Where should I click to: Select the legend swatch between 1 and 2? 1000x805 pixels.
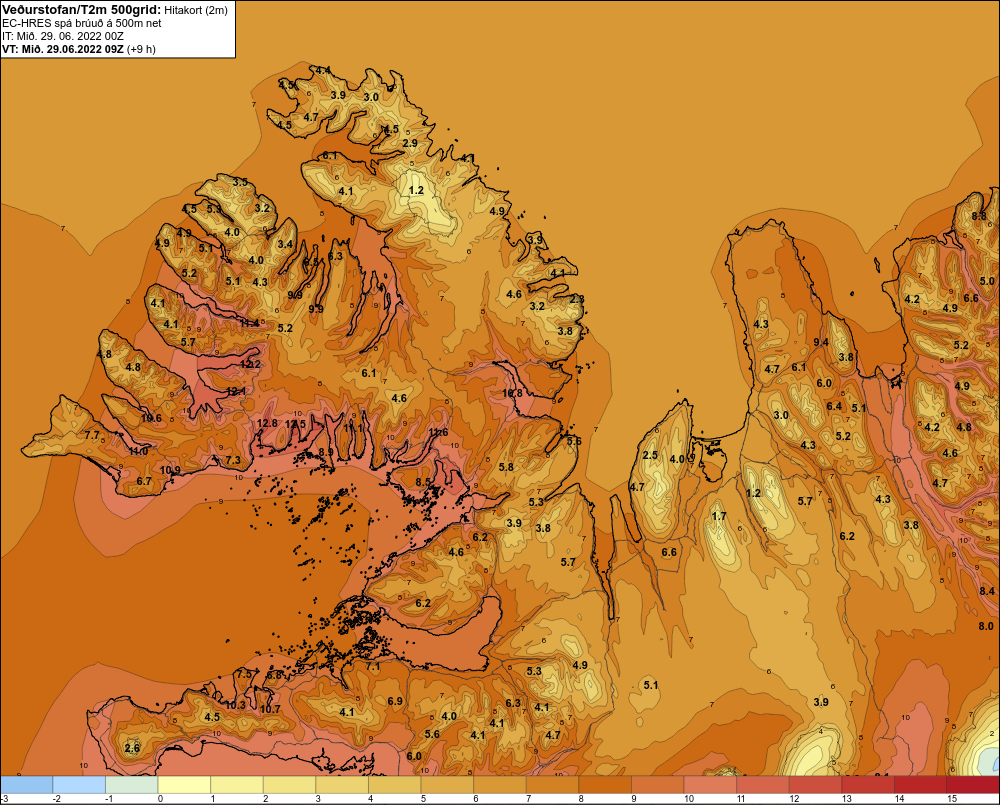pos(237,785)
